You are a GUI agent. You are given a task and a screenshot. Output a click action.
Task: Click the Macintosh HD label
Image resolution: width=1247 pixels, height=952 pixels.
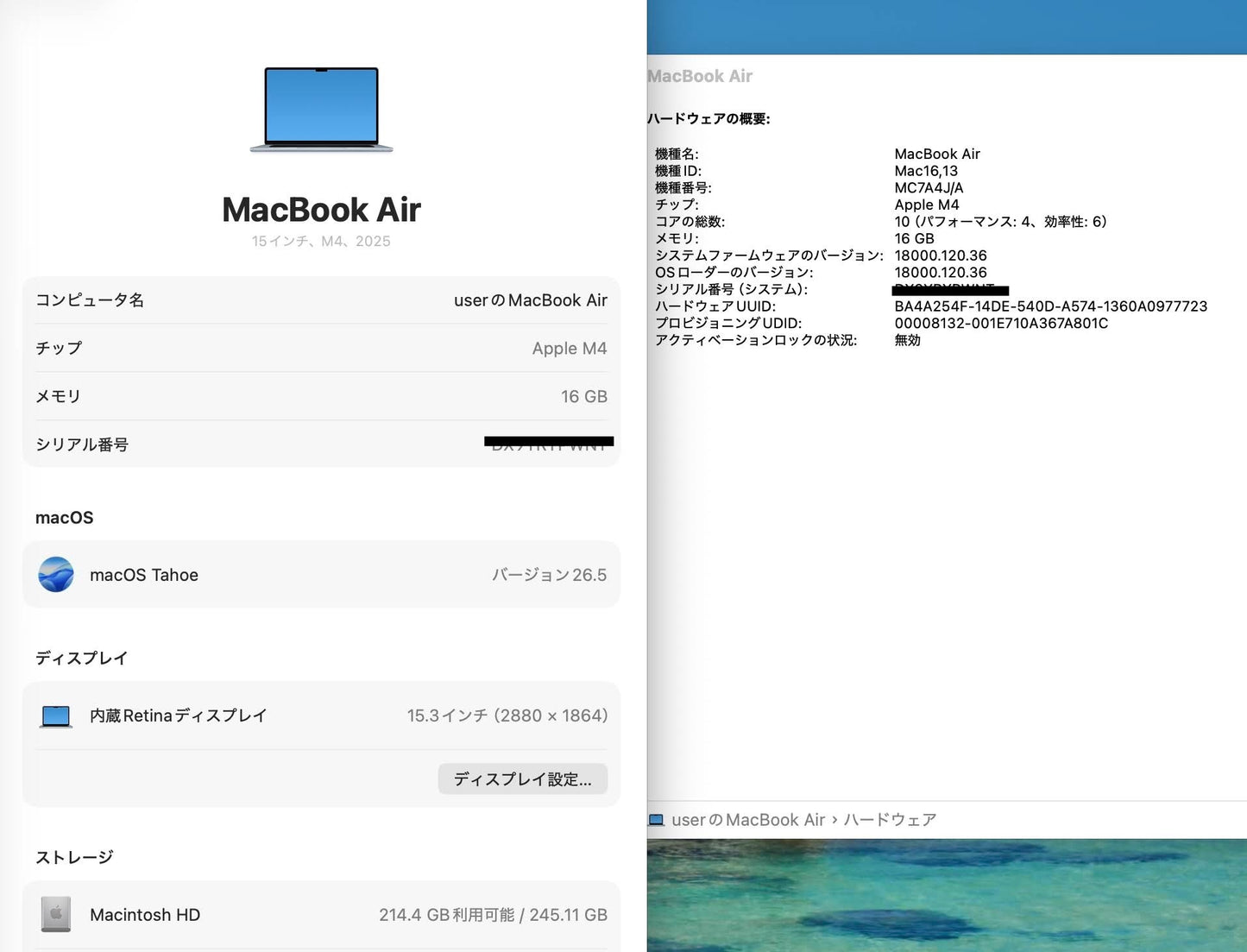145,915
